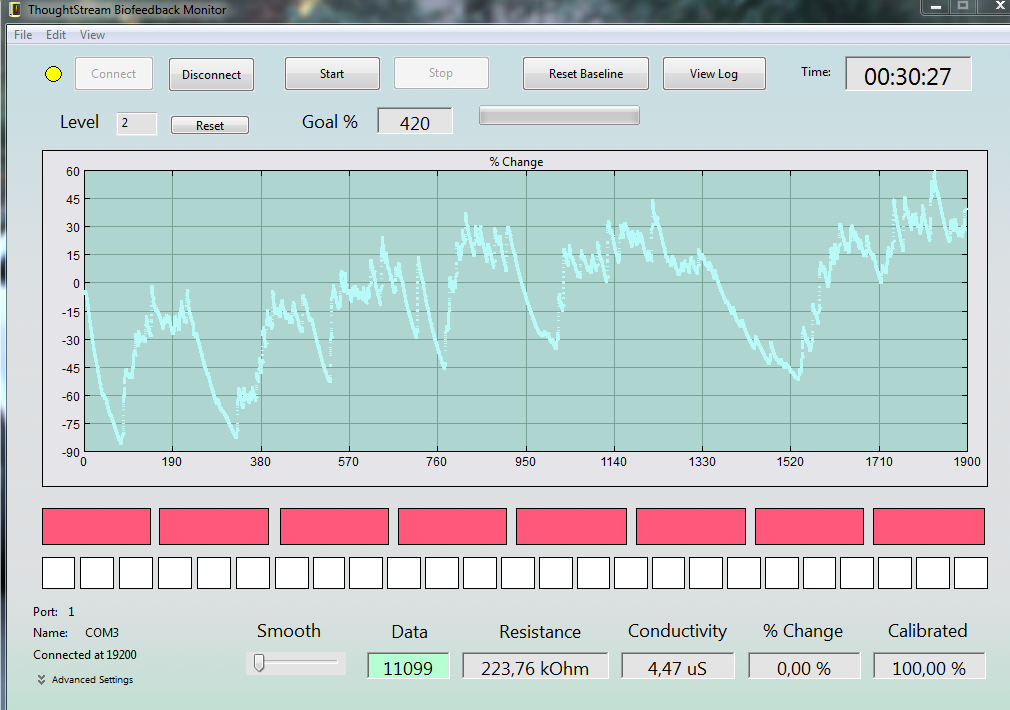This screenshot has height=710, width=1010.
Task: Click the % Change field showing 0,00 %
Action: click(804, 666)
